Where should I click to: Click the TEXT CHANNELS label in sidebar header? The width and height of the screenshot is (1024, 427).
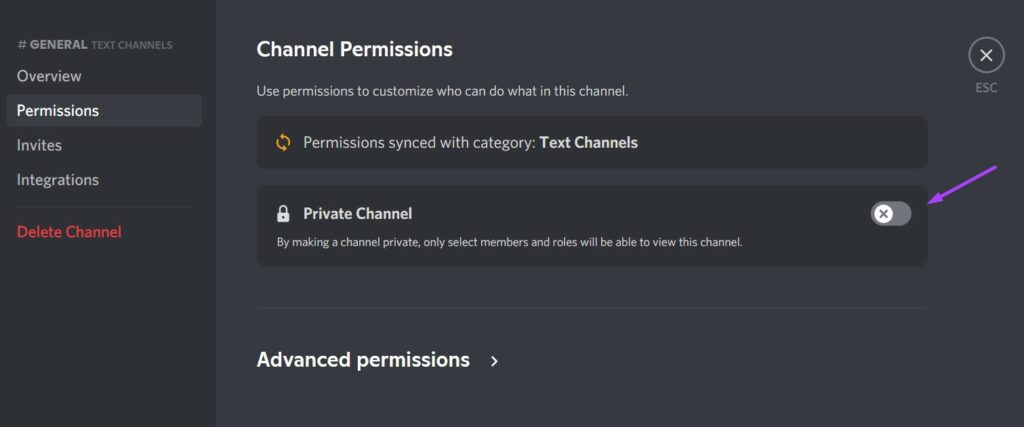tap(132, 45)
